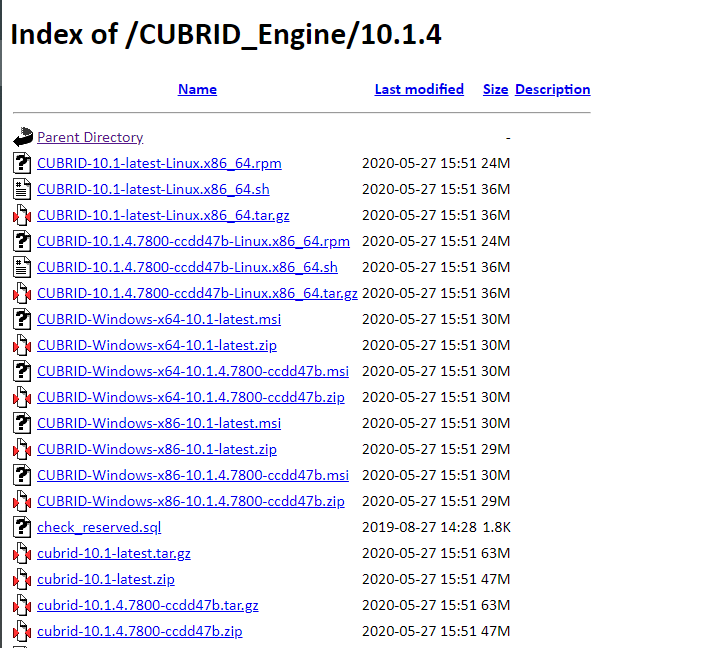The height and width of the screenshot is (648, 711).
Task: Click the archive icon beside cubrid-10.1.4.7800-ccdd47b.zip
Action: tap(22, 632)
